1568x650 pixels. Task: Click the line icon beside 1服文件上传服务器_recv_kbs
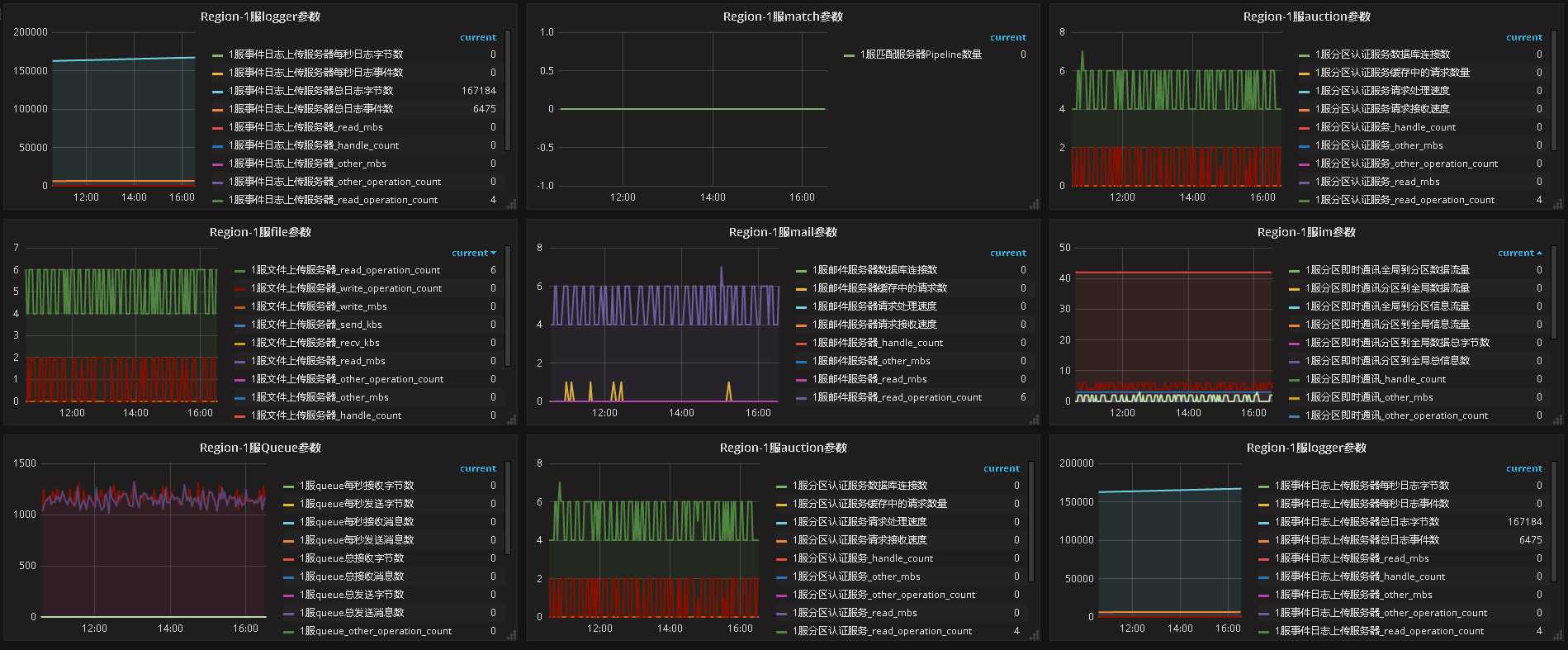(x=239, y=344)
